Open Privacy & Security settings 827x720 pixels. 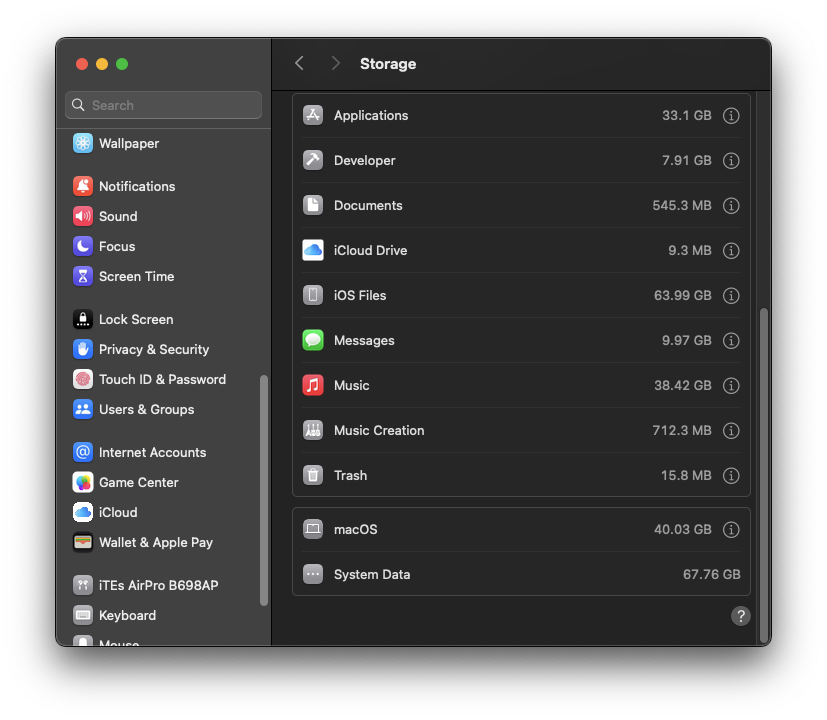153,350
